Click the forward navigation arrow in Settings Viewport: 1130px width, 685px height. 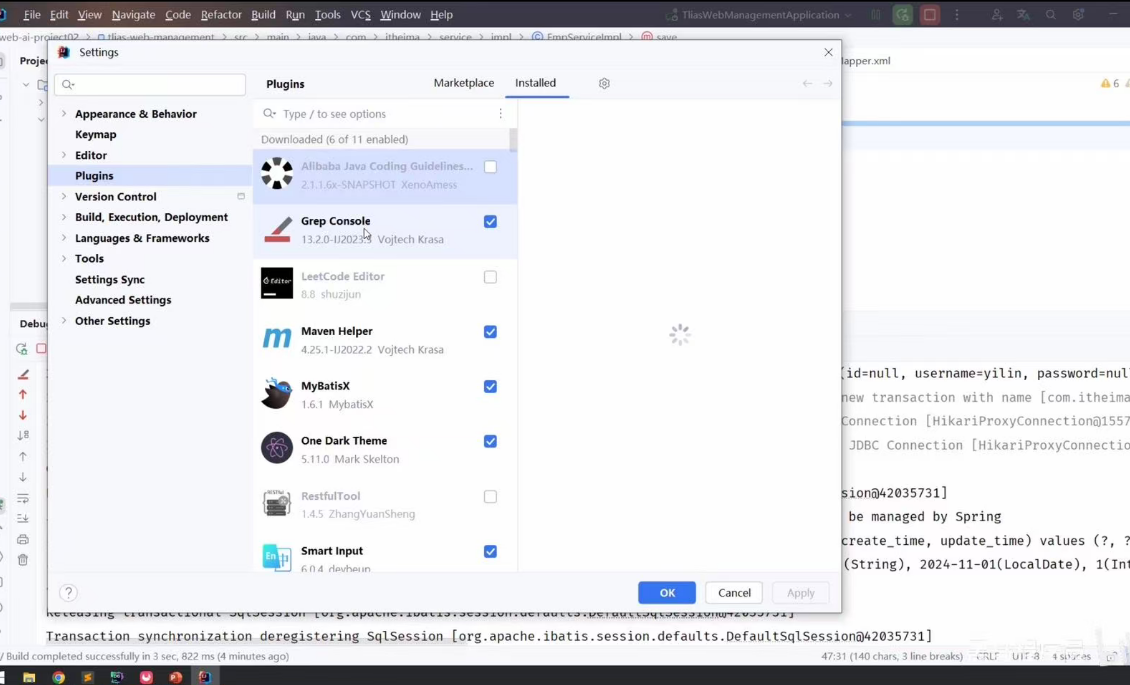point(828,84)
